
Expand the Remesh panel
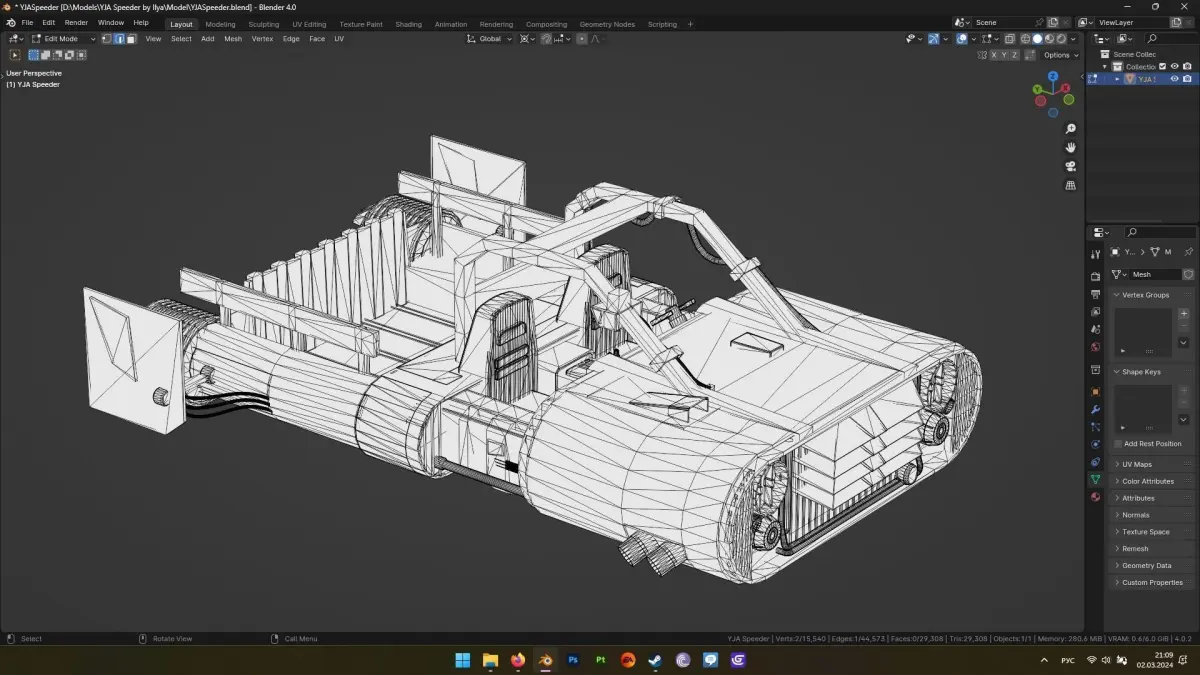[1135, 549]
